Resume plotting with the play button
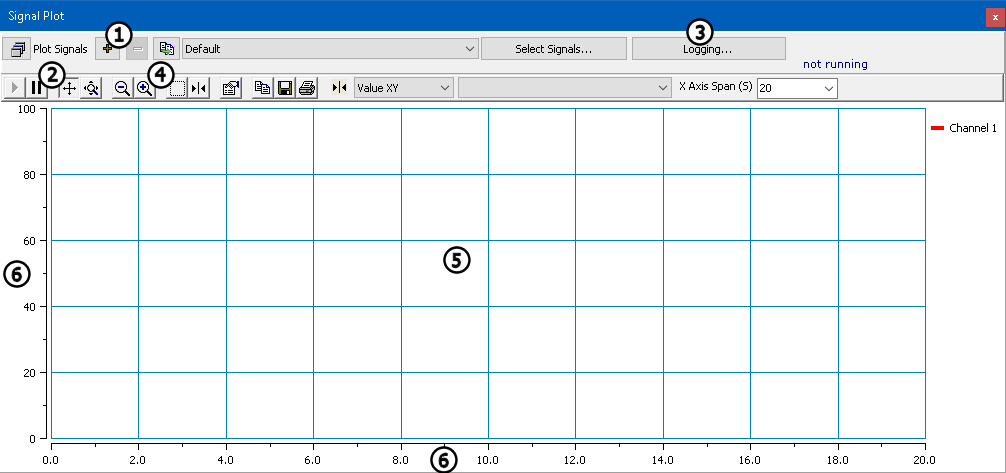Viewport: 1006px width, 473px height. pyautogui.click(x=14, y=88)
